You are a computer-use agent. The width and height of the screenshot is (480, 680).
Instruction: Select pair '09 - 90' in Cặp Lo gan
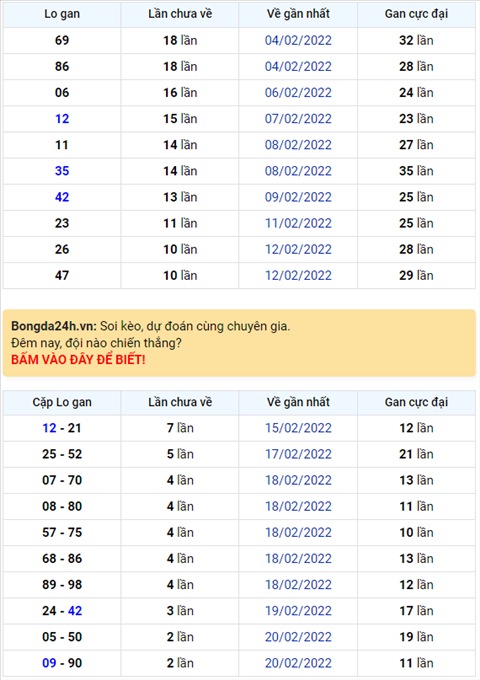[62, 663]
